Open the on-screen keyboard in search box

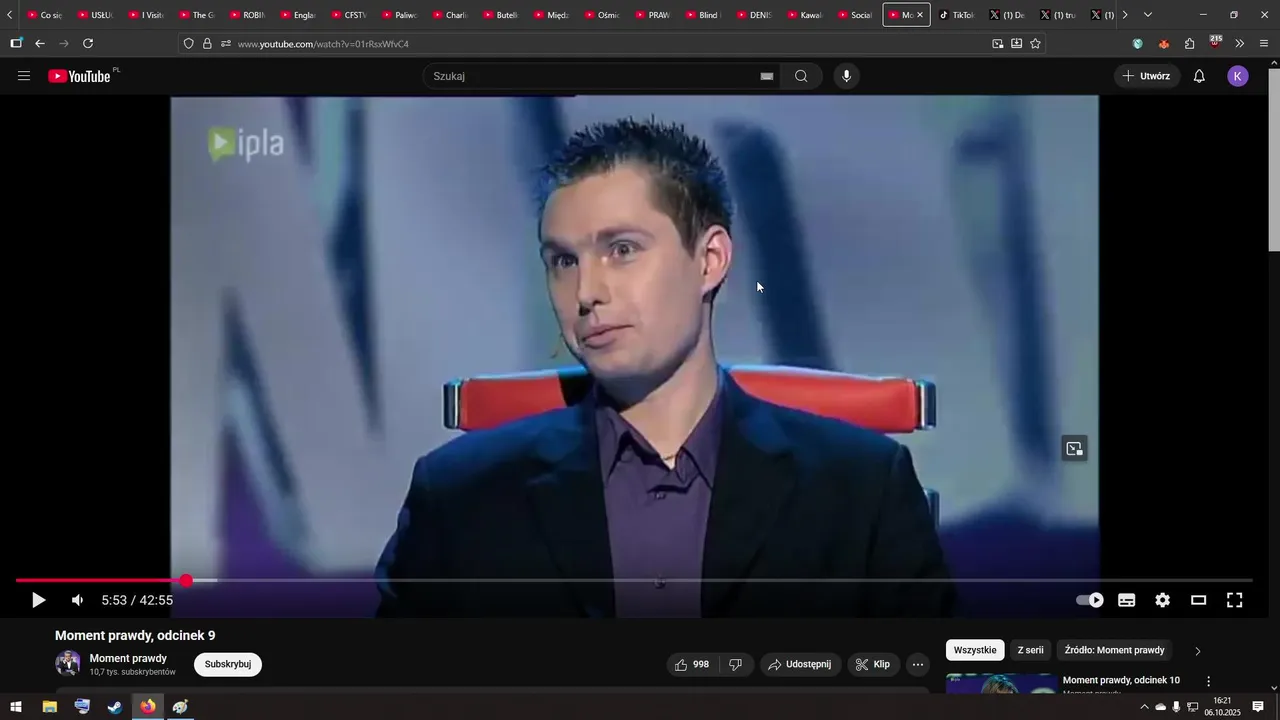pyautogui.click(x=767, y=76)
